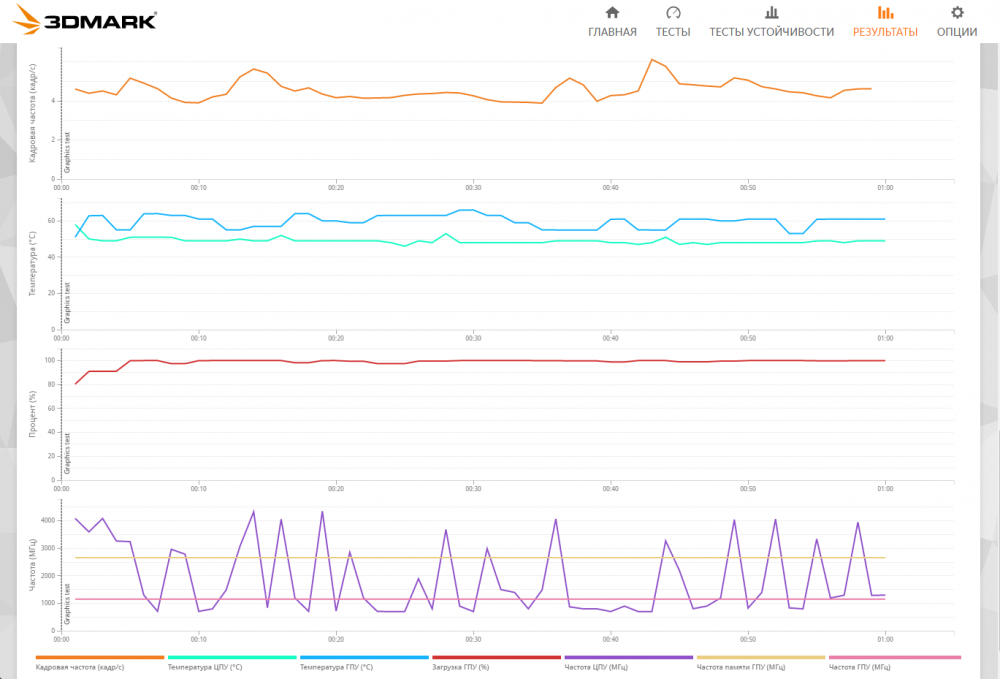
Task: Toggle the purple Частота ЦПУ legend bar
Action: click(x=628, y=657)
